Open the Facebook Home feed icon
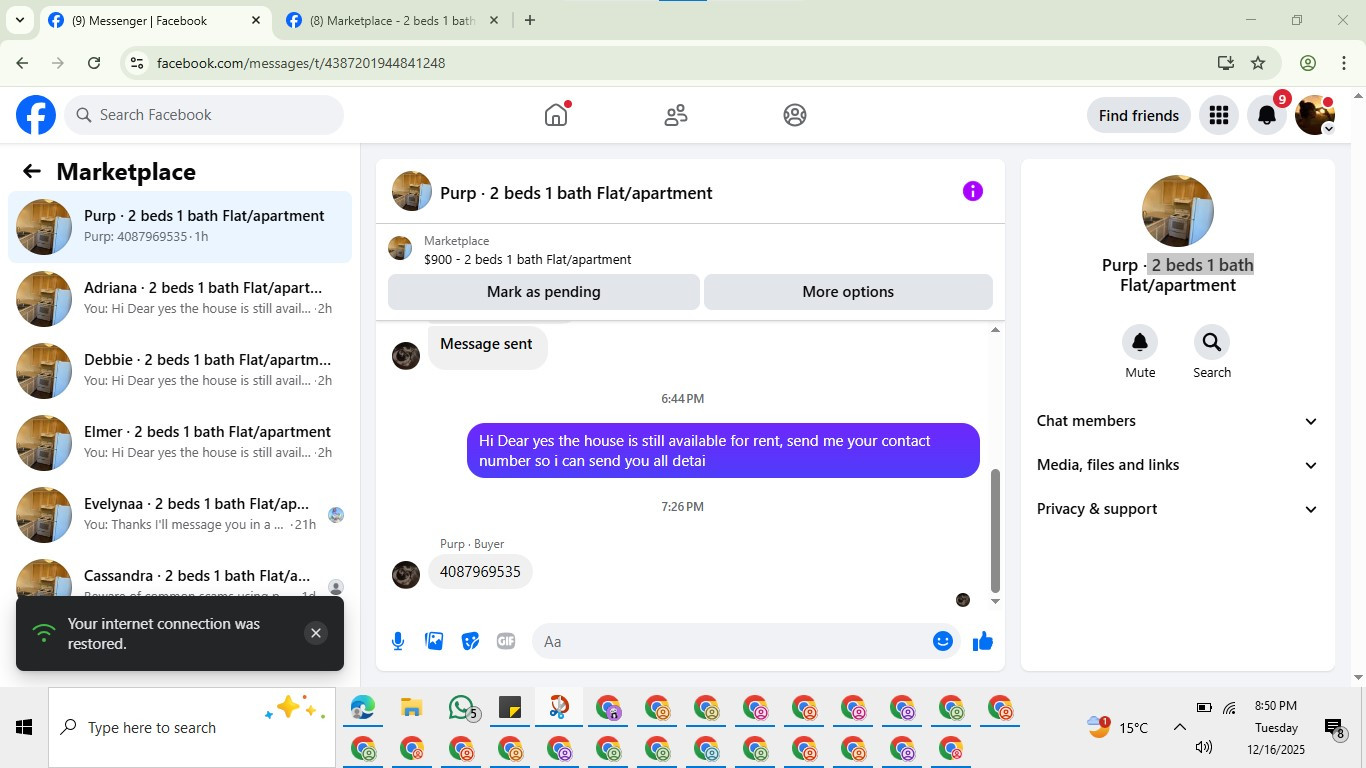This screenshot has width=1366, height=768. click(556, 115)
